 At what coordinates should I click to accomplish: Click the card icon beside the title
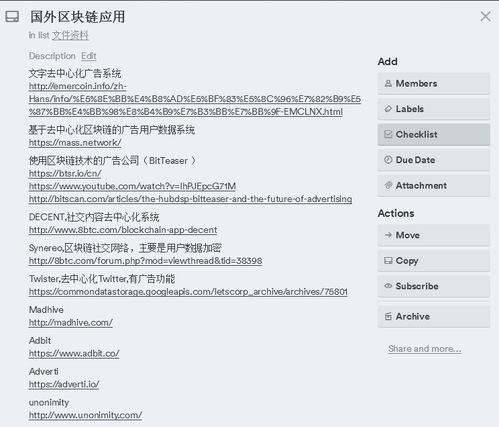click(12, 16)
